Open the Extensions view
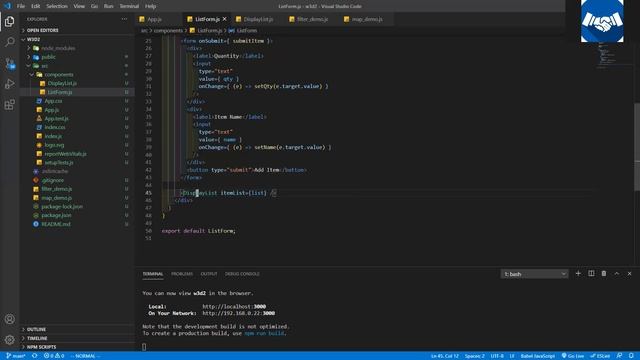Image resolution: width=640 pixels, height=360 pixels. pos(9,105)
